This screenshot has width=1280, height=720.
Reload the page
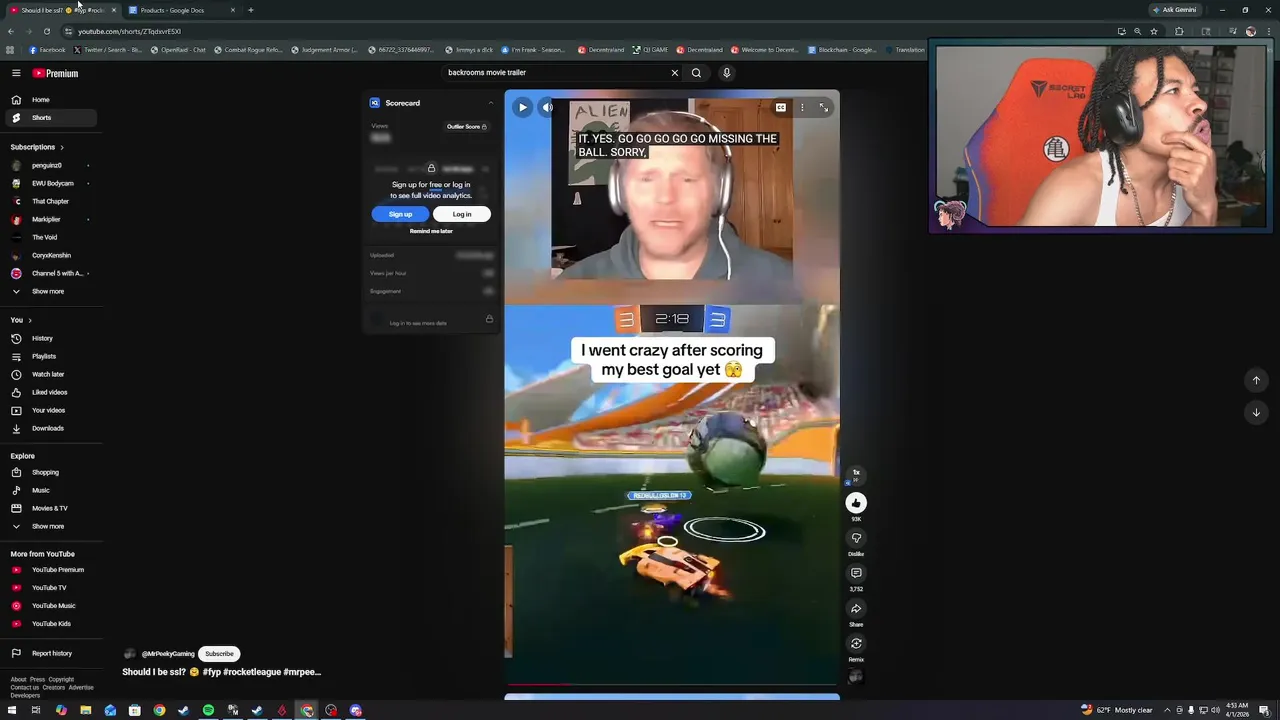46,31
